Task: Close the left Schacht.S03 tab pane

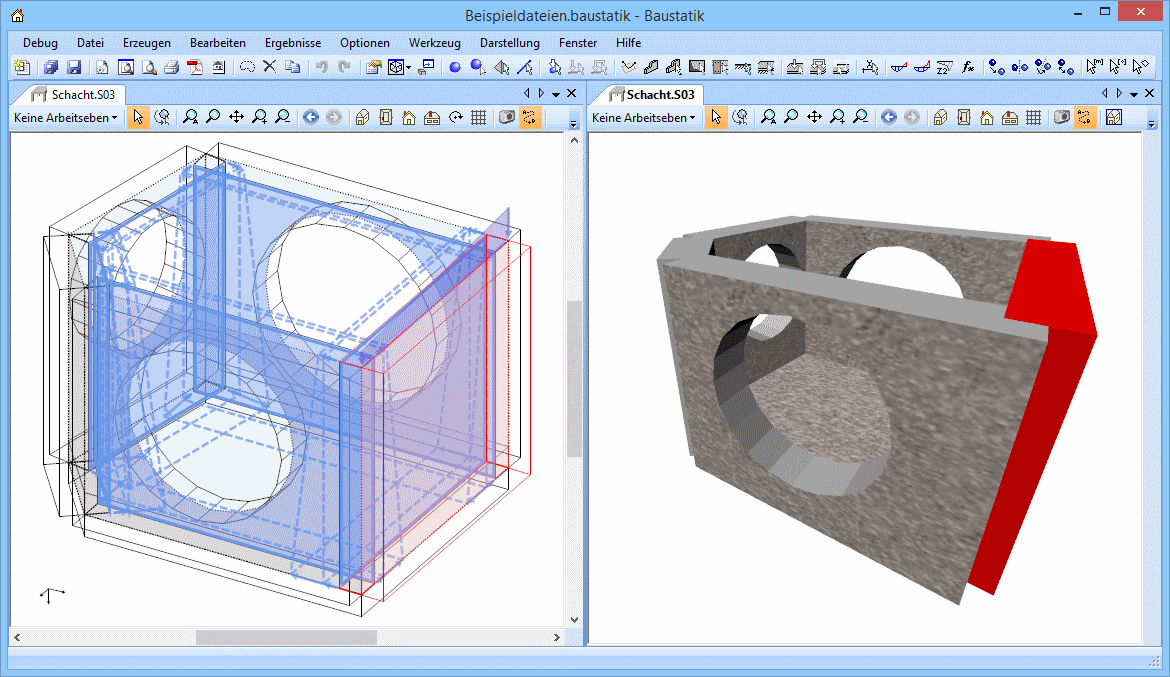Action: click(572, 93)
